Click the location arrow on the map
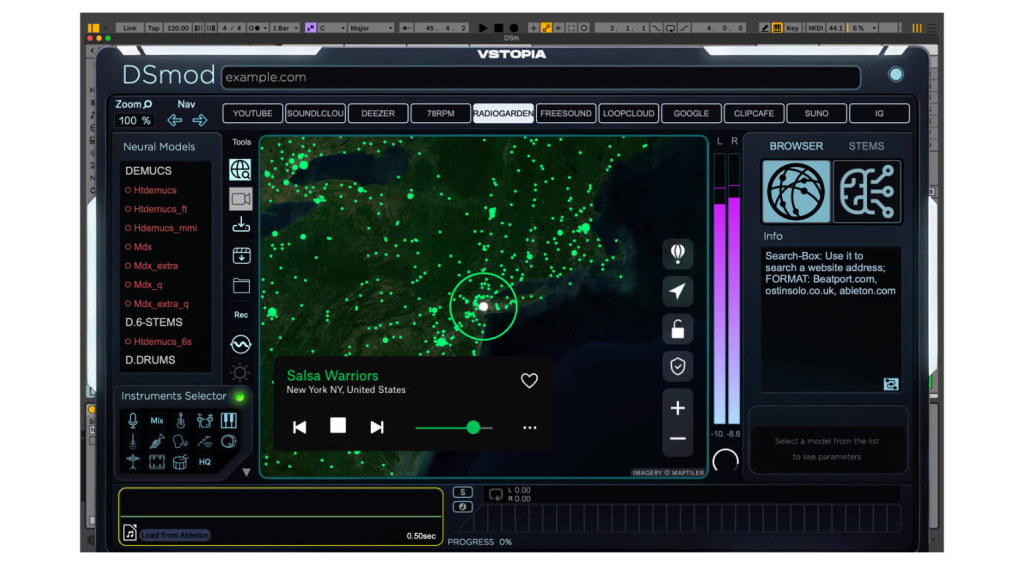The width and height of the screenshot is (1024, 565). pyautogui.click(x=678, y=291)
